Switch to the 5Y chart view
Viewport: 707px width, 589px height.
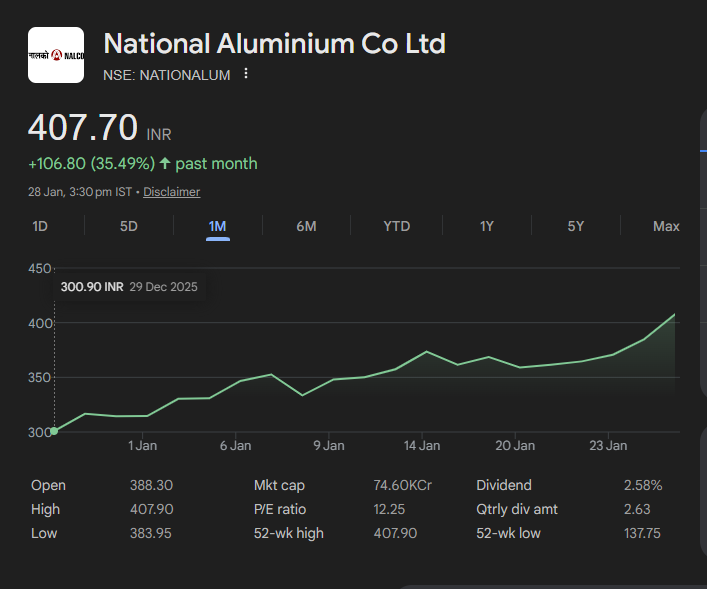576,226
